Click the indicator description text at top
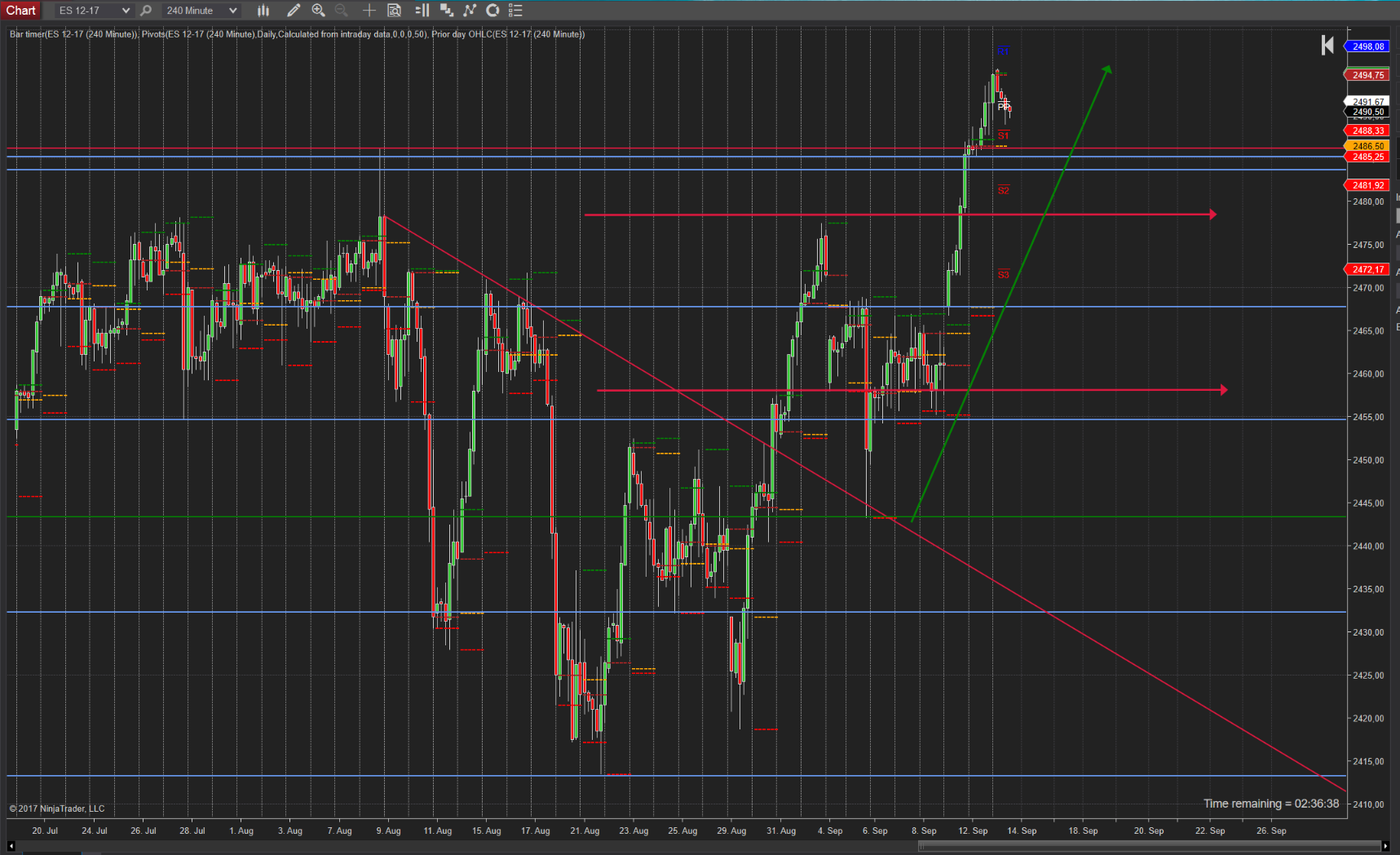This screenshot has width=1400, height=855. point(297,34)
